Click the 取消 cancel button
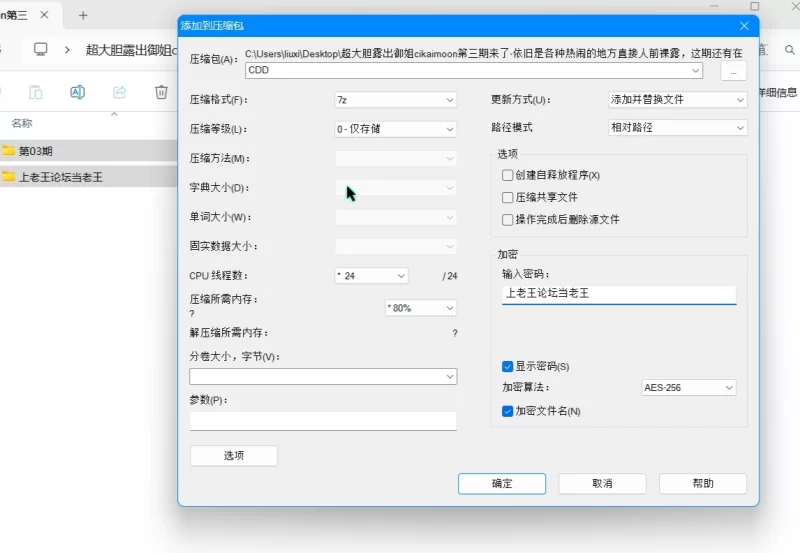 (x=602, y=484)
